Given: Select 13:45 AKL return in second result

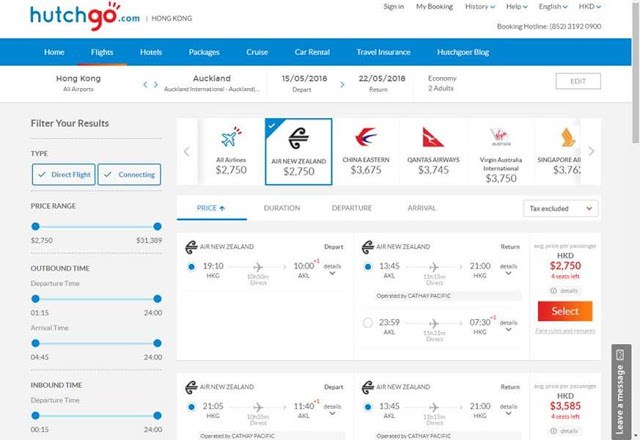Looking at the screenshot, I should [x=368, y=407].
